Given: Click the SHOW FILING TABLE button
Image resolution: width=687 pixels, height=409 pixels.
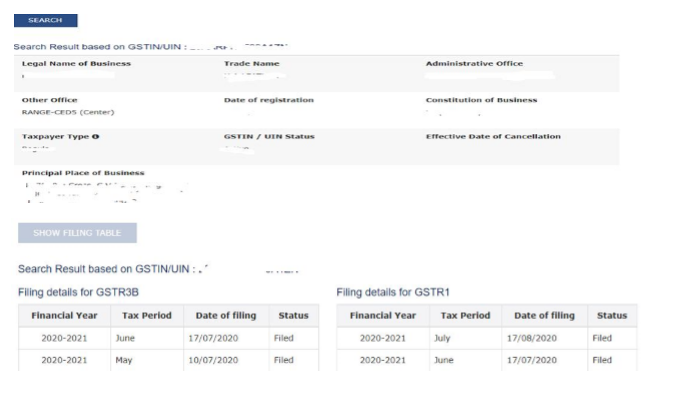Looking at the screenshot, I should pyautogui.click(x=77, y=233).
